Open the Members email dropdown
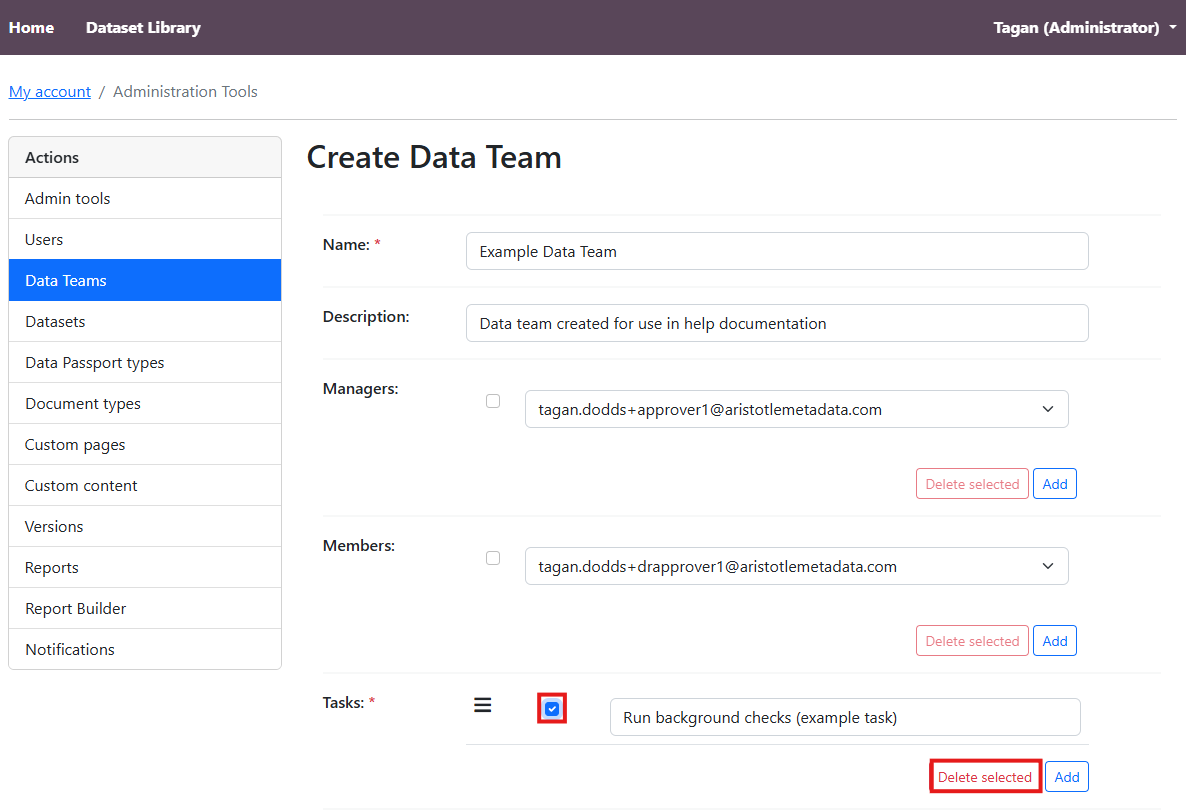The width and height of the screenshot is (1186, 812). [x=796, y=566]
